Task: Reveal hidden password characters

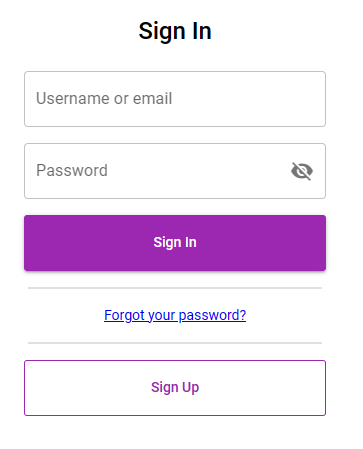Action: [x=302, y=171]
